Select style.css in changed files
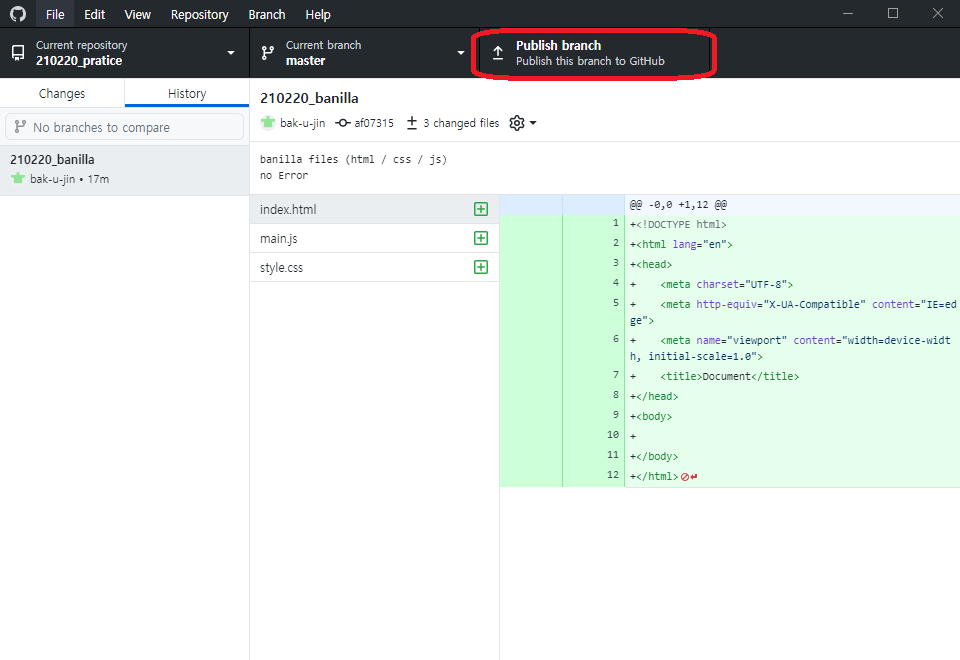The height and width of the screenshot is (660, 960). click(374, 268)
